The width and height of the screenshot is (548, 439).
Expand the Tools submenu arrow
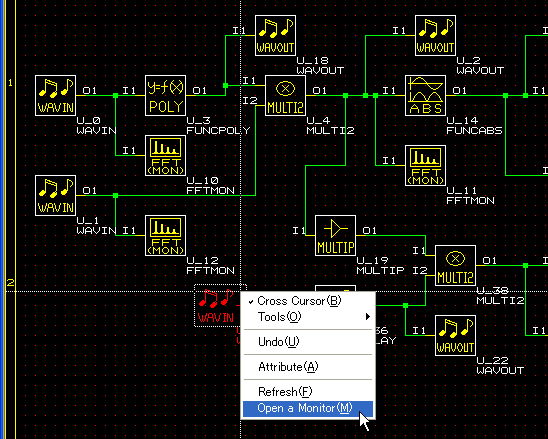(367, 317)
